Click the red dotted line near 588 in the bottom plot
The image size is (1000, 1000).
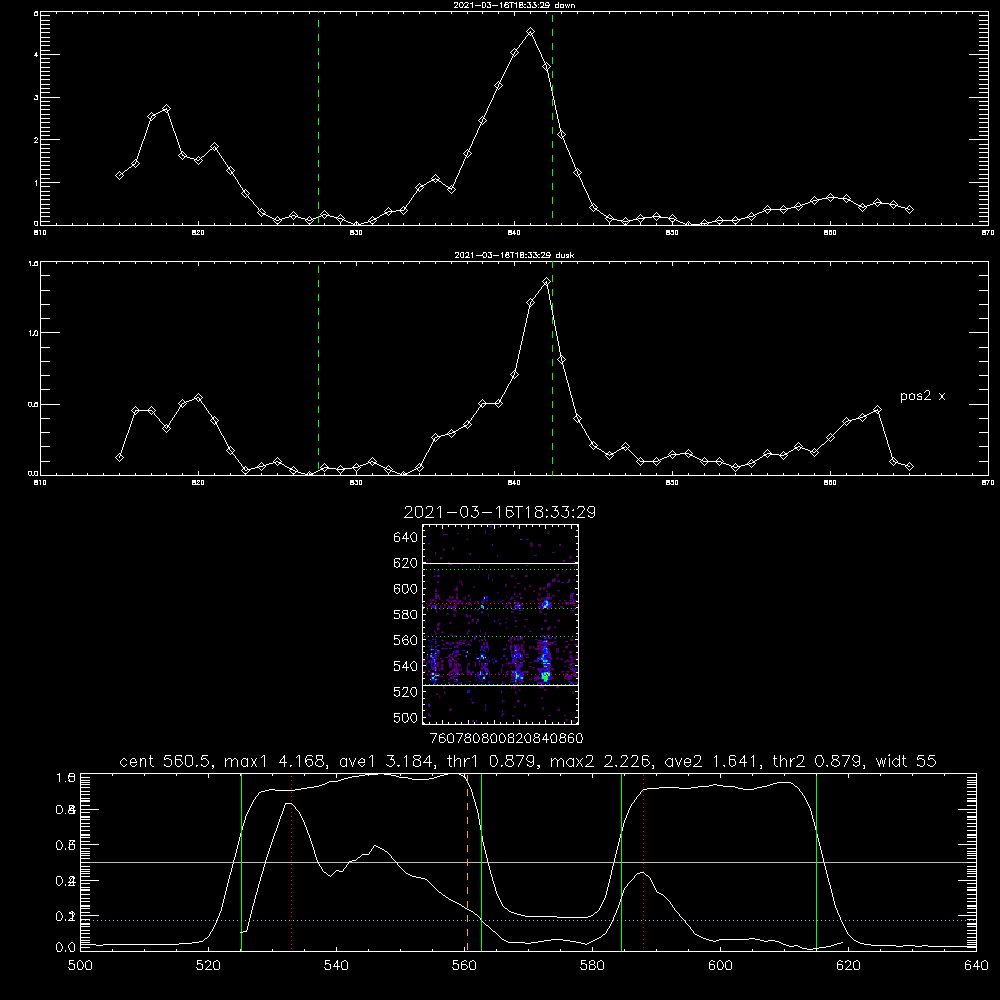point(643,861)
